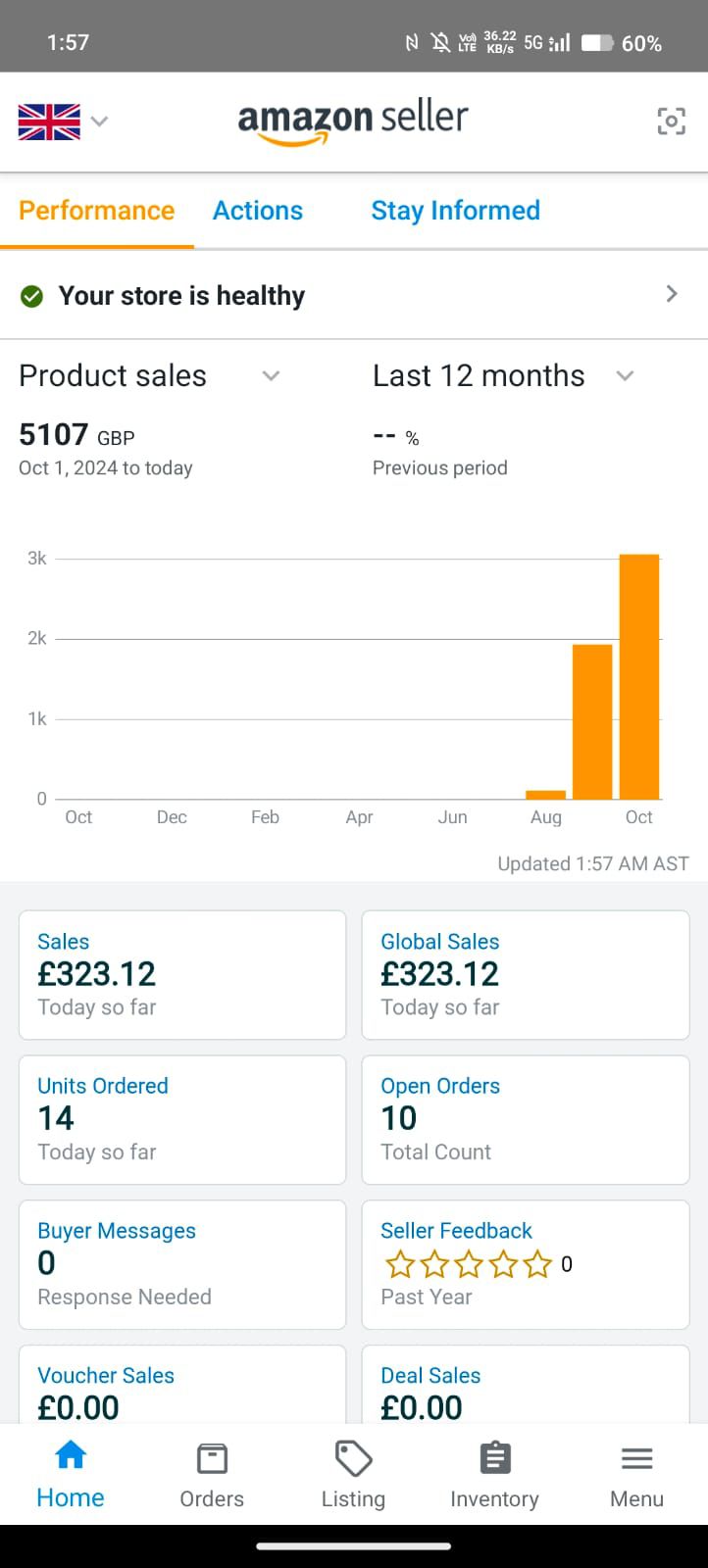View Buyer Messages response needed
The width and height of the screenshot is (708, 1568).
pos(182,1263)
